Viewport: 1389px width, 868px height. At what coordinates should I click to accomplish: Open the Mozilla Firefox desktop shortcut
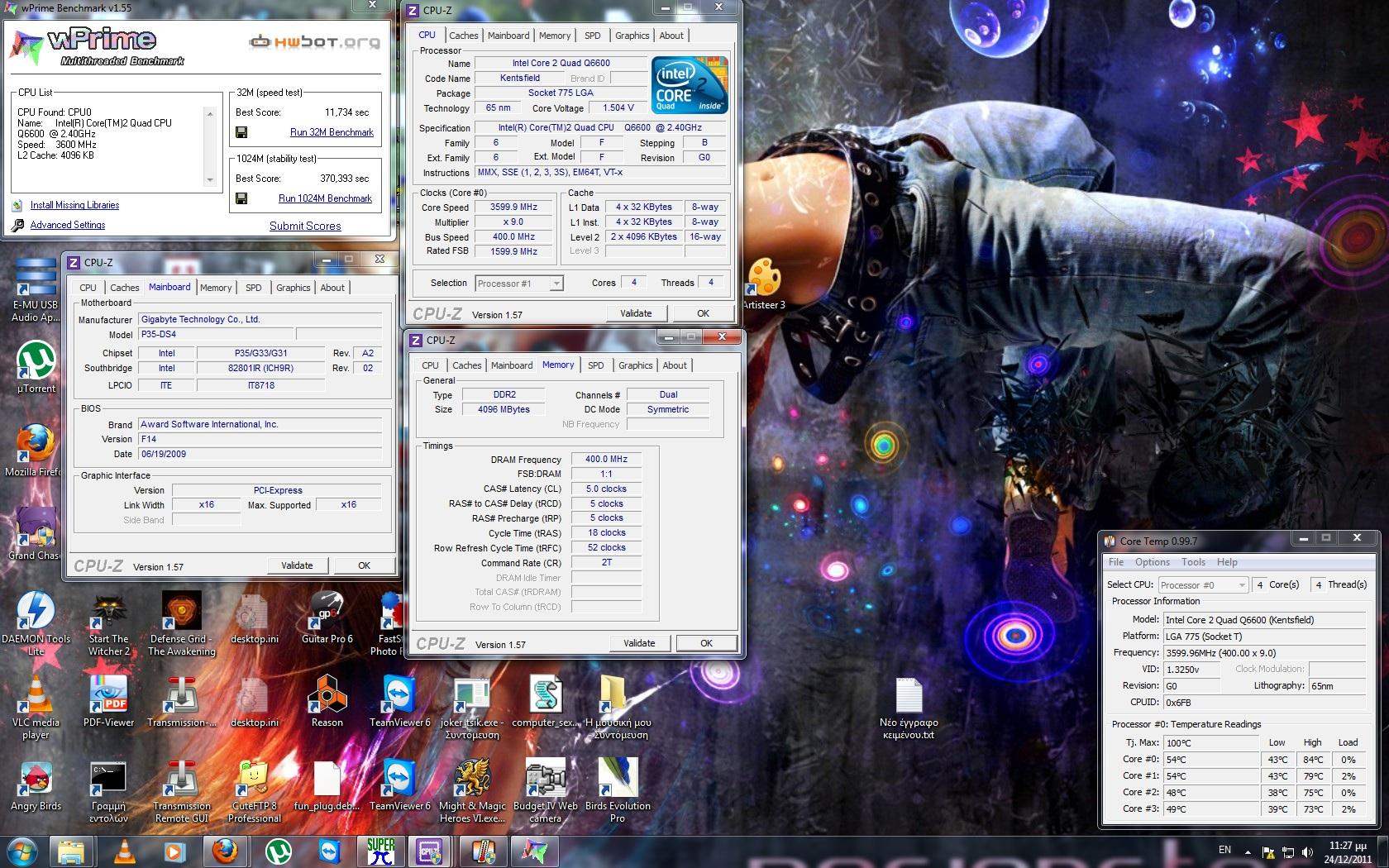click(35, 451)
